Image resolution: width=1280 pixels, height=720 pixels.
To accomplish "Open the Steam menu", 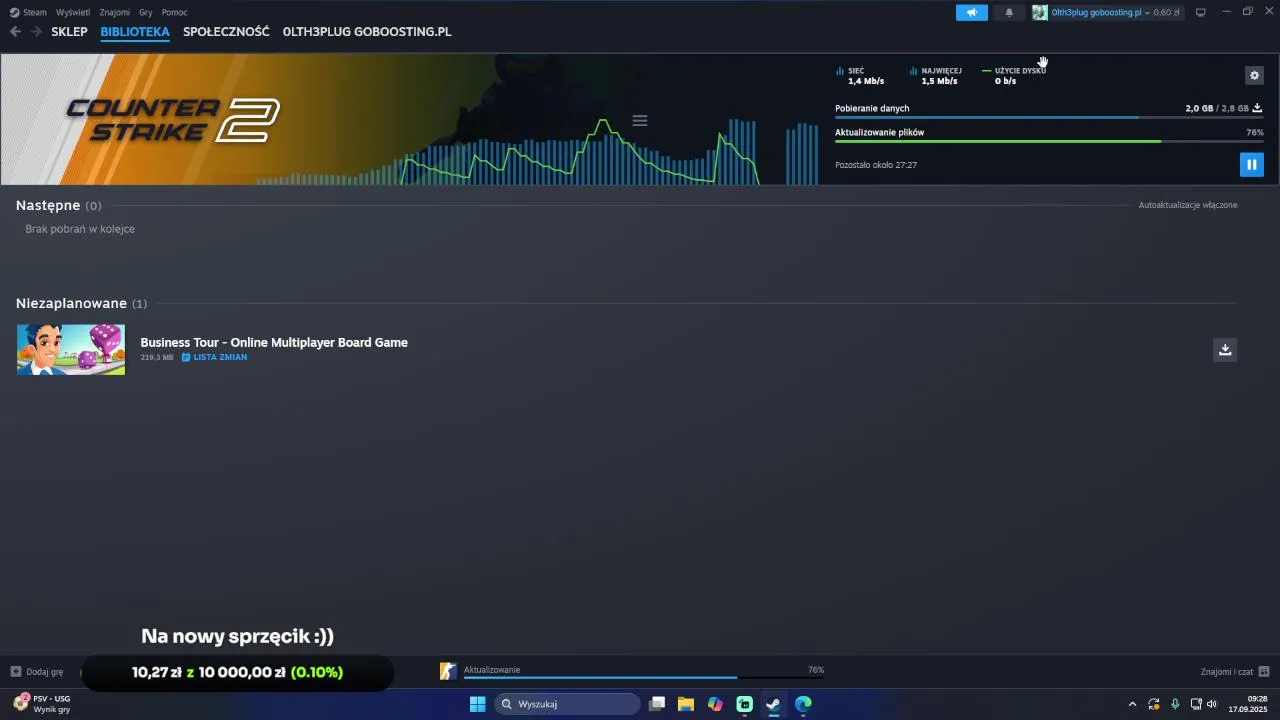I will pos(28,12).
